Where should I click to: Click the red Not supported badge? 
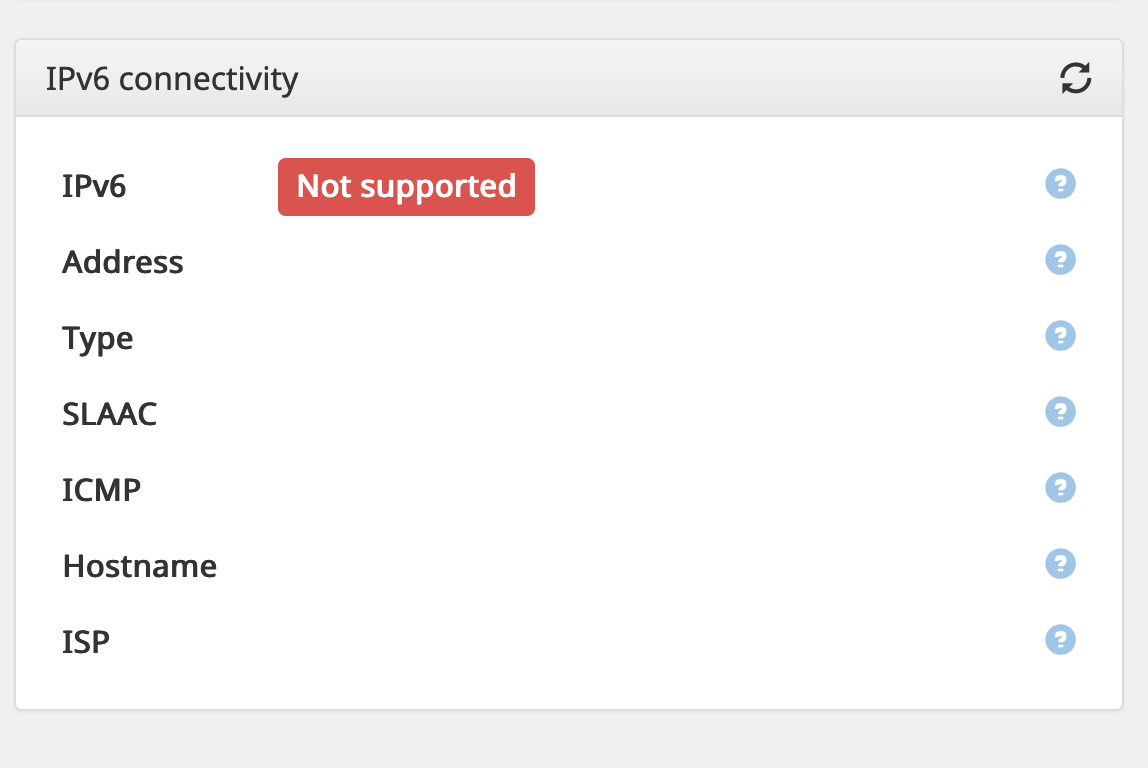(x=406, y=187)
